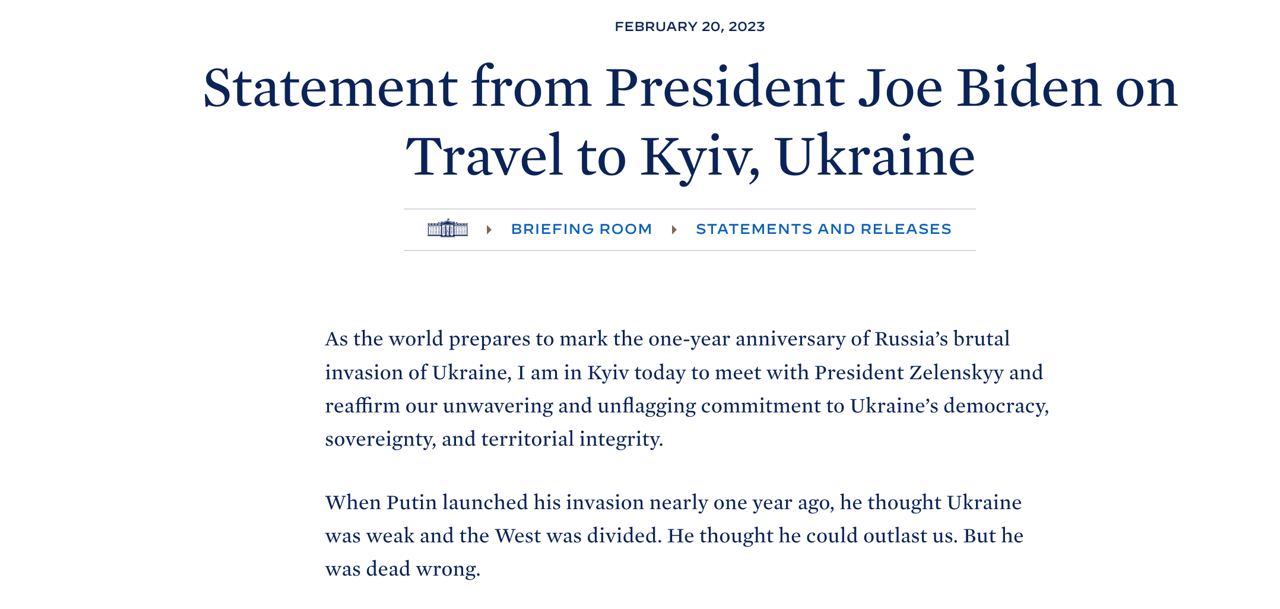The image size is (1280, 609).
Task: Click the arrow before Briefing Room
Action: tap(489, 229)
